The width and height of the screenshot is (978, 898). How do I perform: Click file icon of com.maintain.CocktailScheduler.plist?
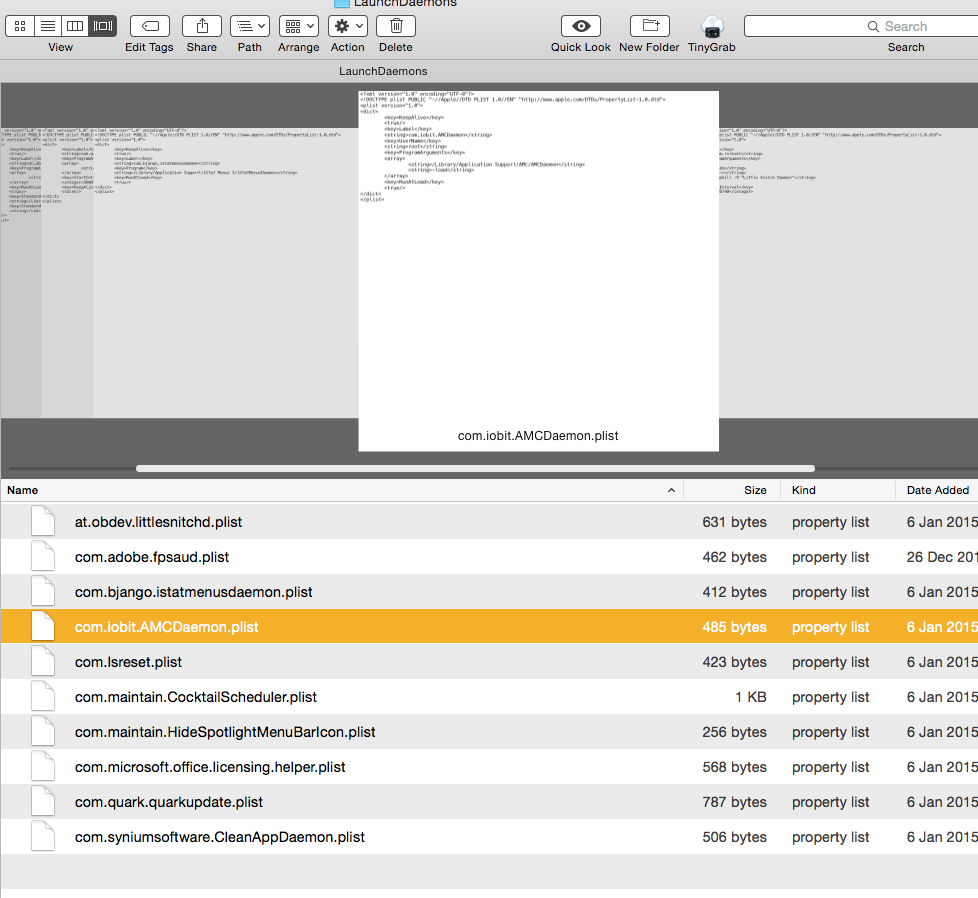(43, 696)
